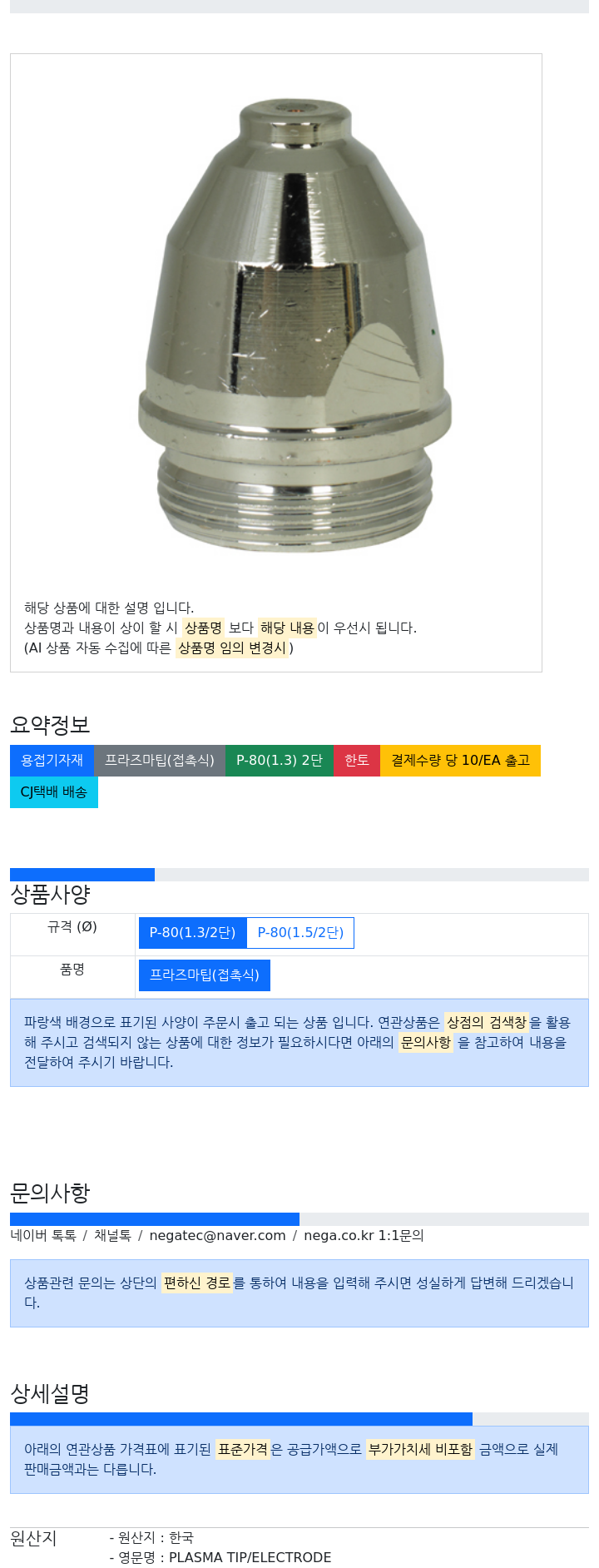The height and width of the screenshot is (1568, 599).
Task: Click the plasma tip product image
Action: click(295, 325)
